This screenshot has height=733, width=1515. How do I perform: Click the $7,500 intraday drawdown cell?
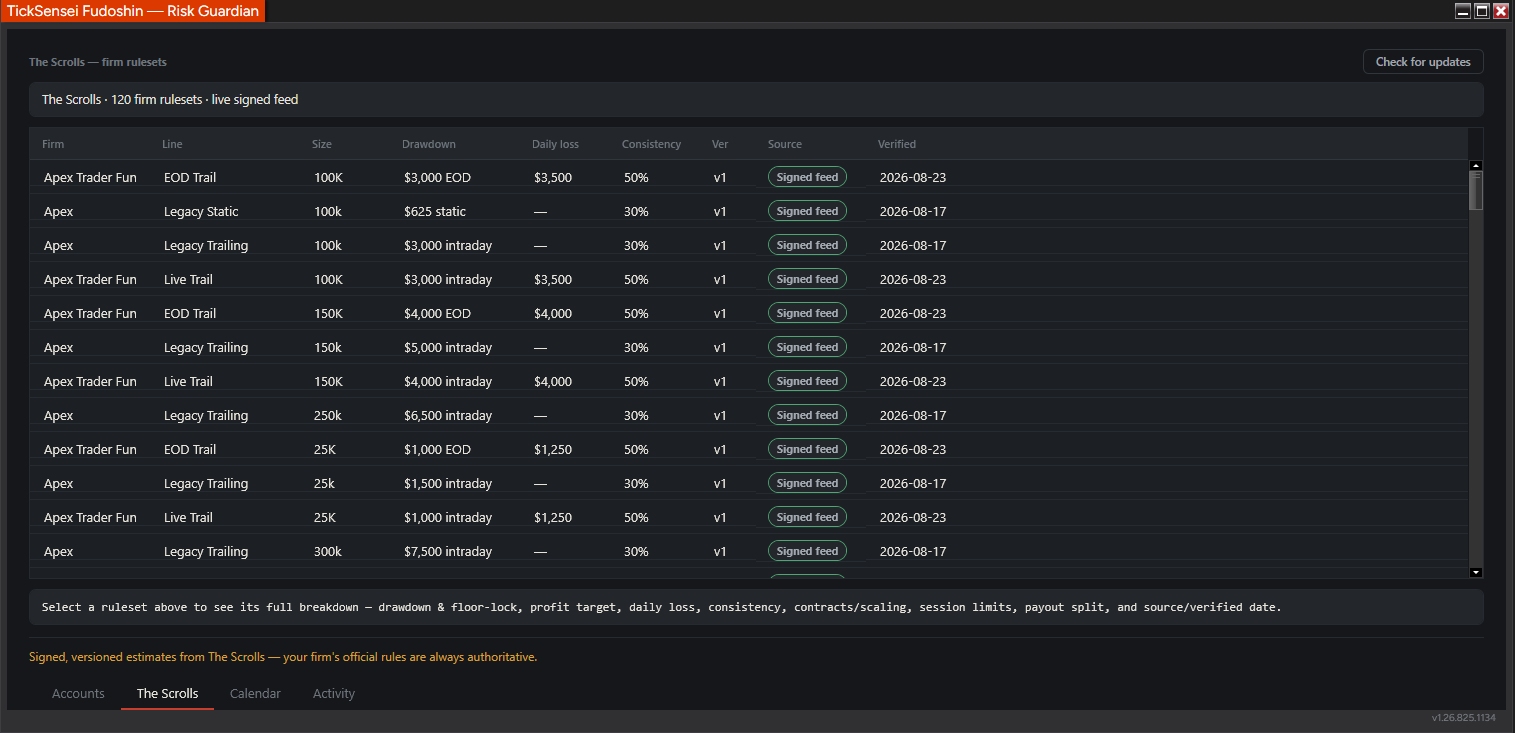448,551
